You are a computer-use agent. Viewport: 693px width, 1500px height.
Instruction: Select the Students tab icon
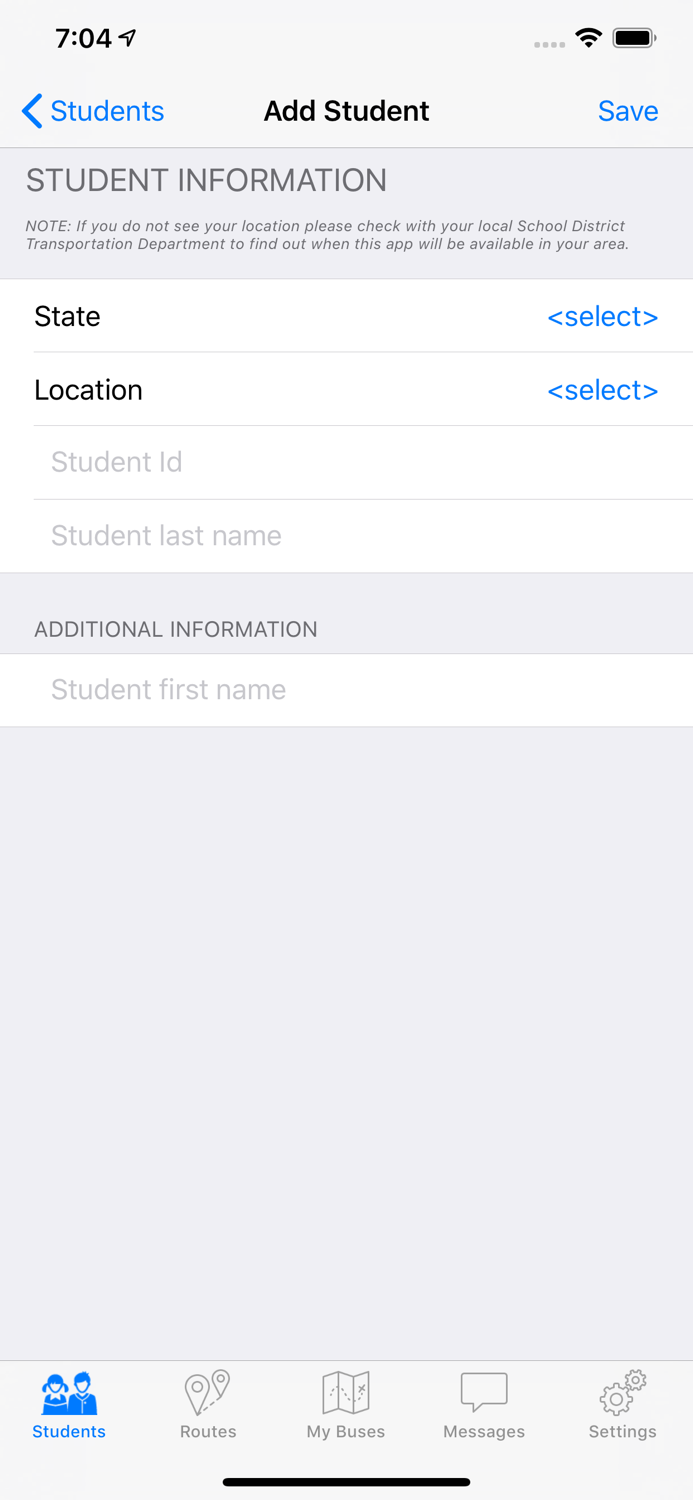click(67, 1392)
